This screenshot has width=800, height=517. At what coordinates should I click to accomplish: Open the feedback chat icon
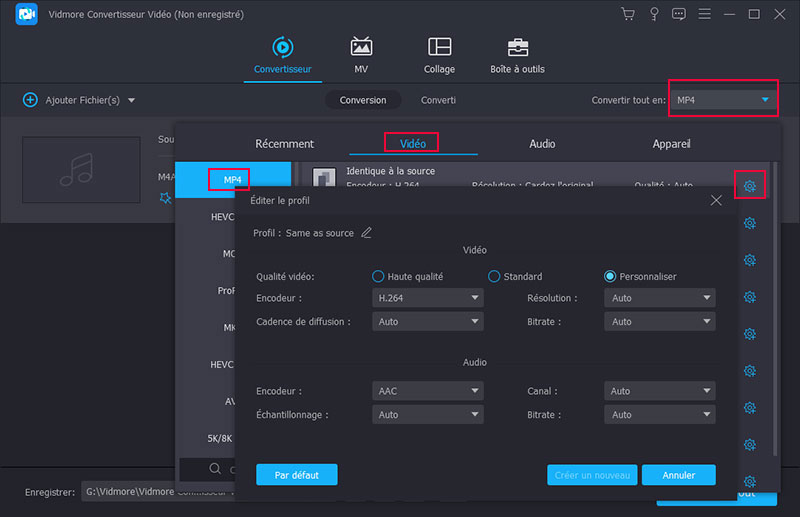[679, 14]
